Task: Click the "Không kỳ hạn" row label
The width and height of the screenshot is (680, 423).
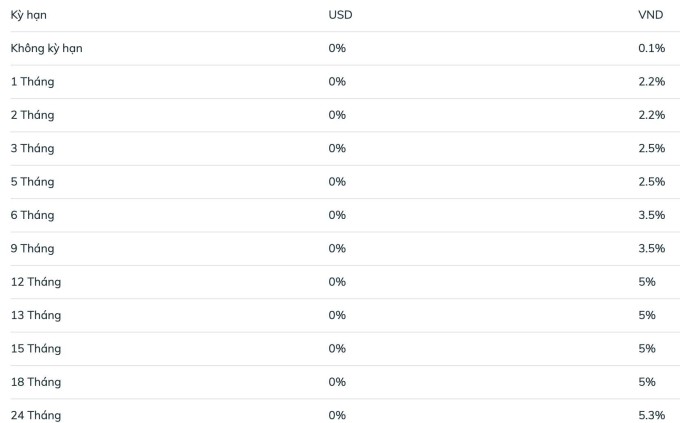Action: point(46,48)
